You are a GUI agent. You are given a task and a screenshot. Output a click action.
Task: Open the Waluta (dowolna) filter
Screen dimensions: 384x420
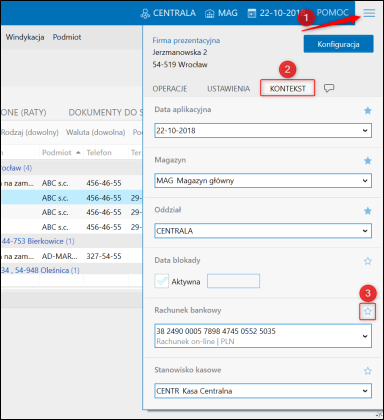pyautogui.click(x=96, y=132)
